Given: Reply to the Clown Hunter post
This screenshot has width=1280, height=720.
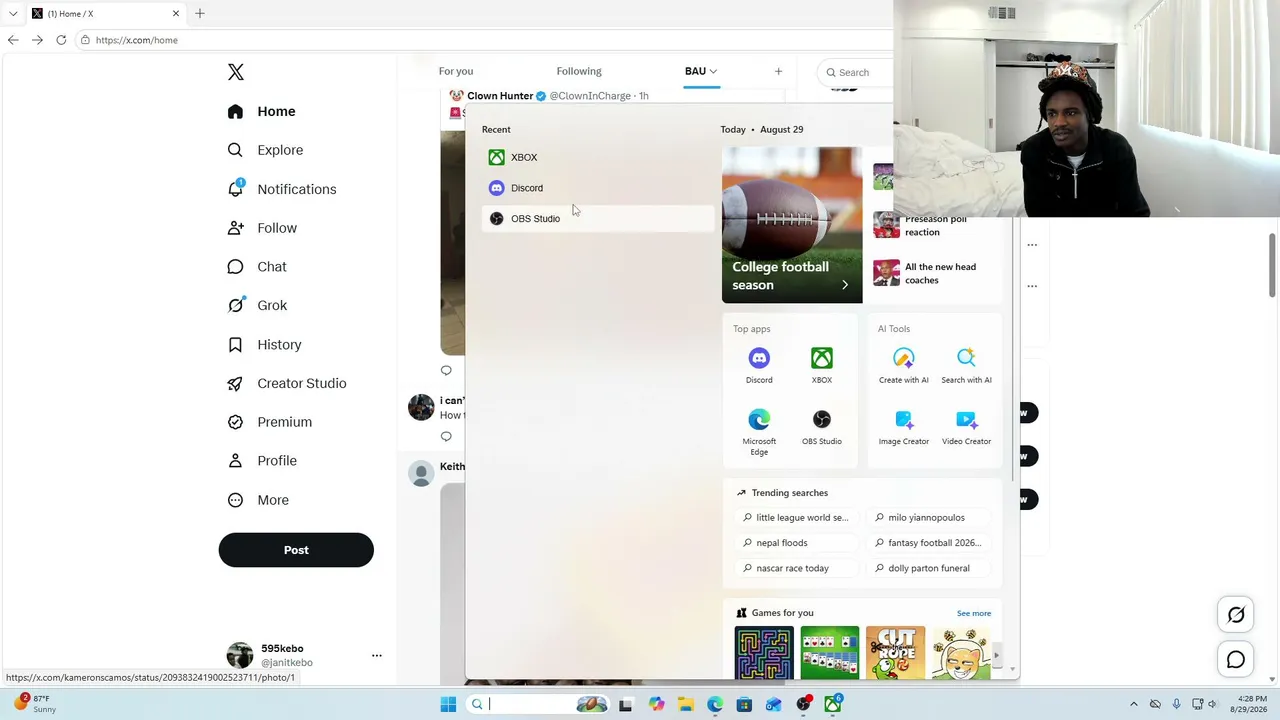Looking at the screenshot, I should pyautogui.click(x=446, y=370).
